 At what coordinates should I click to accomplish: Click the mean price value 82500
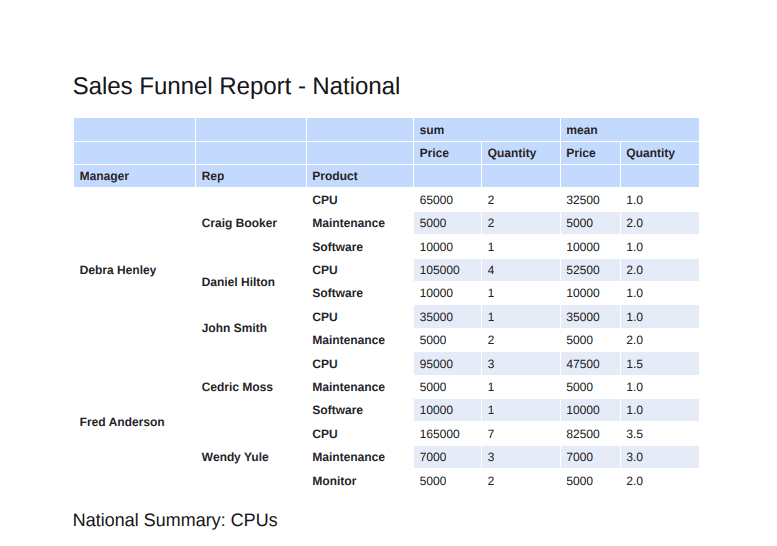click(x=583, y=434)
